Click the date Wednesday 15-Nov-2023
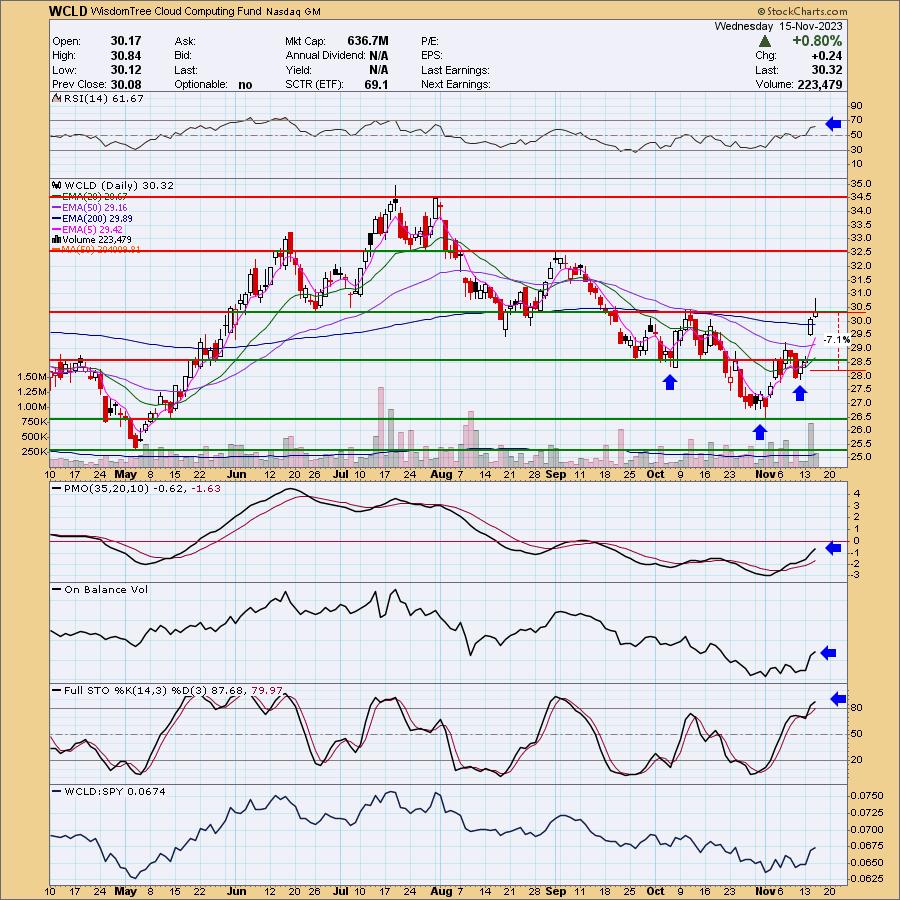The height and width of the screenshot is (900, 900). [778, 26]
